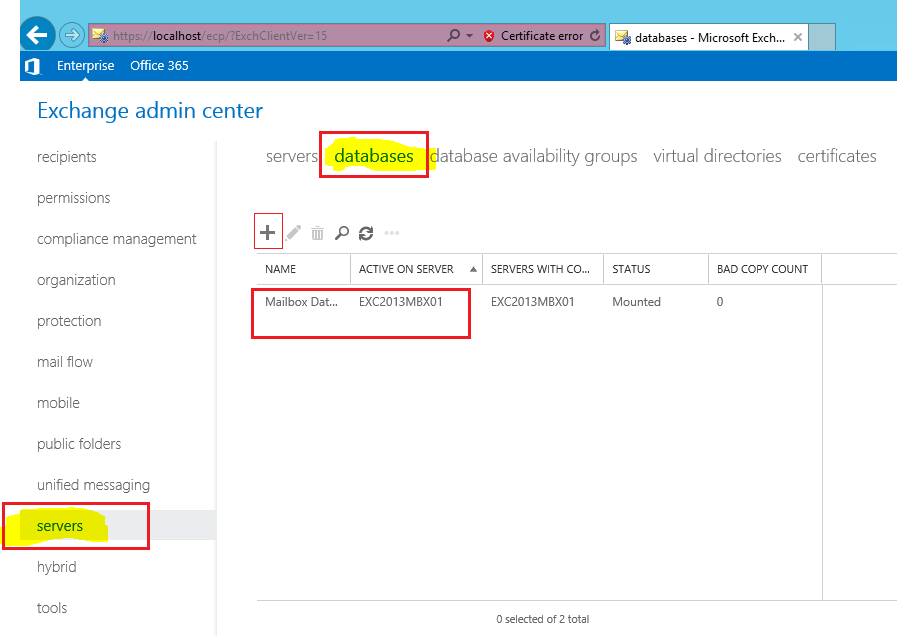The height and width of the screenshot is (637, 897).
Task: Click the browser Back arrow button
Action: click(x=37, y=35)
